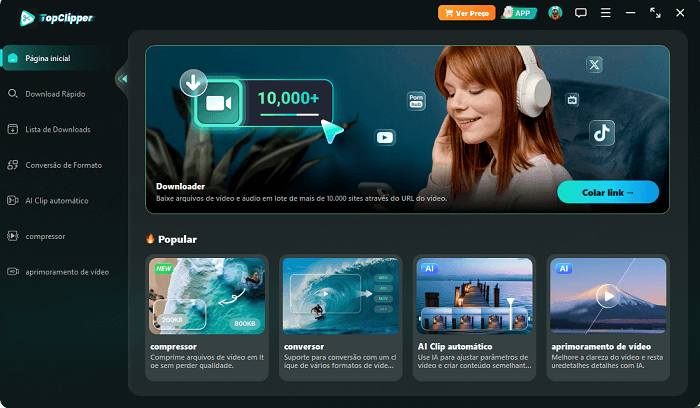Viewport: 700px width, 408px height.
Task: Collapse the left sidebar panel
Action: coord(123,78)
